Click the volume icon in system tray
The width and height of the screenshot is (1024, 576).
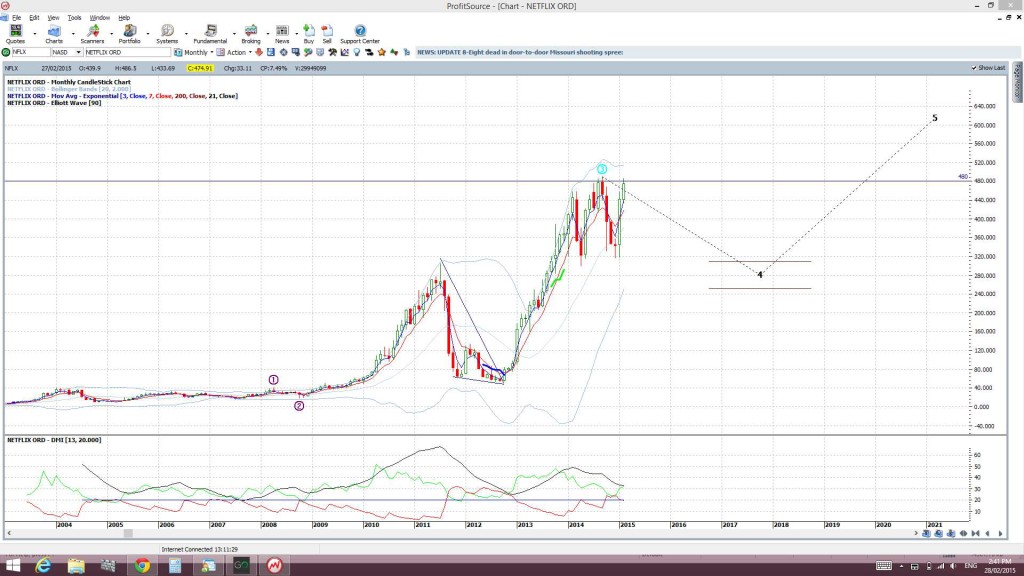[953, 566]
